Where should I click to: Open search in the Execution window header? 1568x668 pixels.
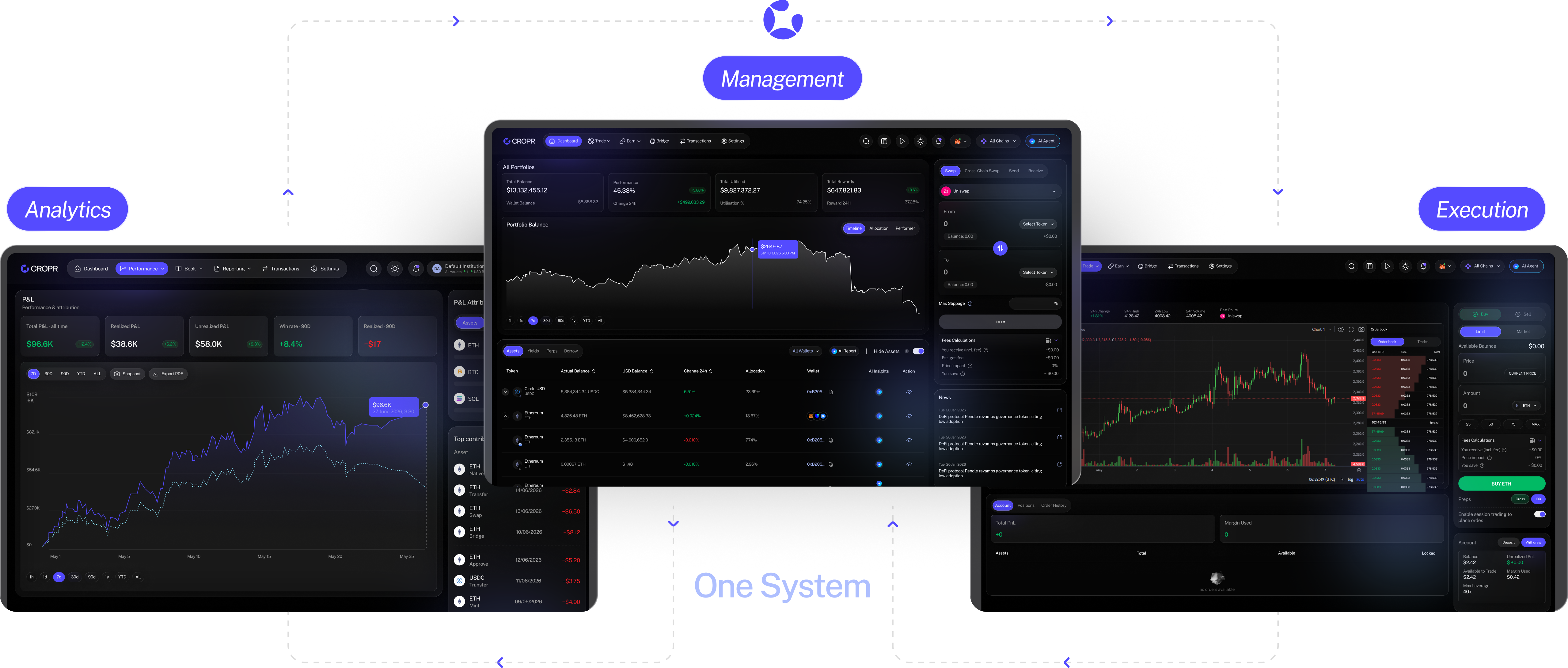1351,266
